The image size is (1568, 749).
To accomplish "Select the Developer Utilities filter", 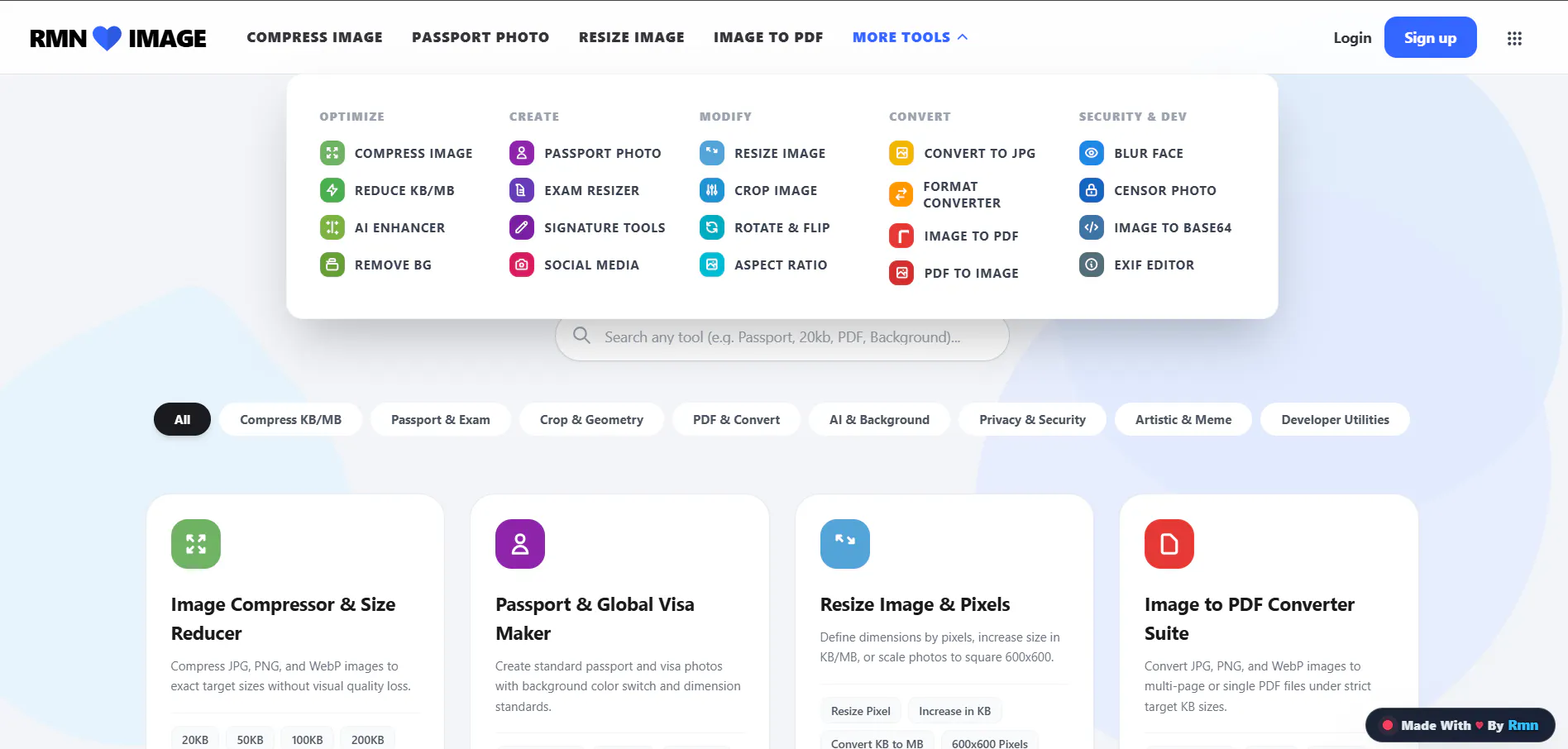I will [x=1335, y=419].
